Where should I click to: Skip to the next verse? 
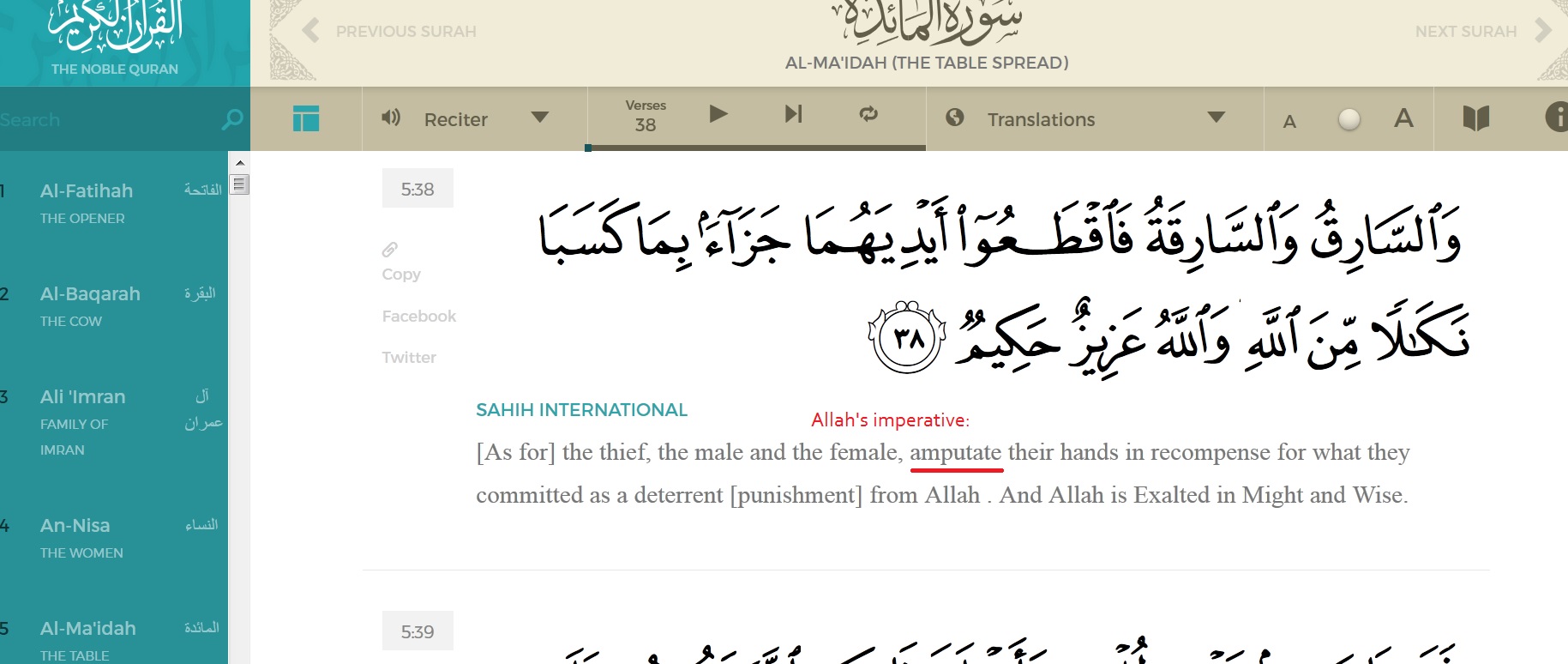click(x=794, y=113)
